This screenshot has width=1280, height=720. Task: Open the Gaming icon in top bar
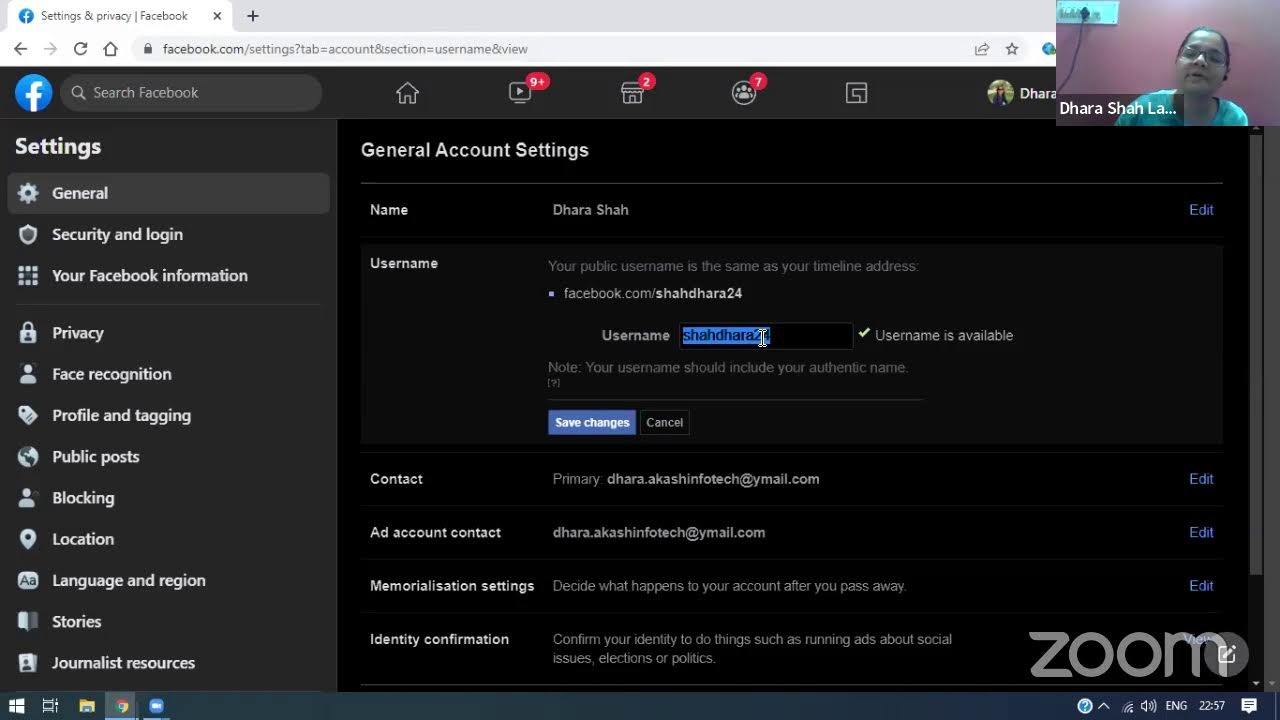point(856,93)
